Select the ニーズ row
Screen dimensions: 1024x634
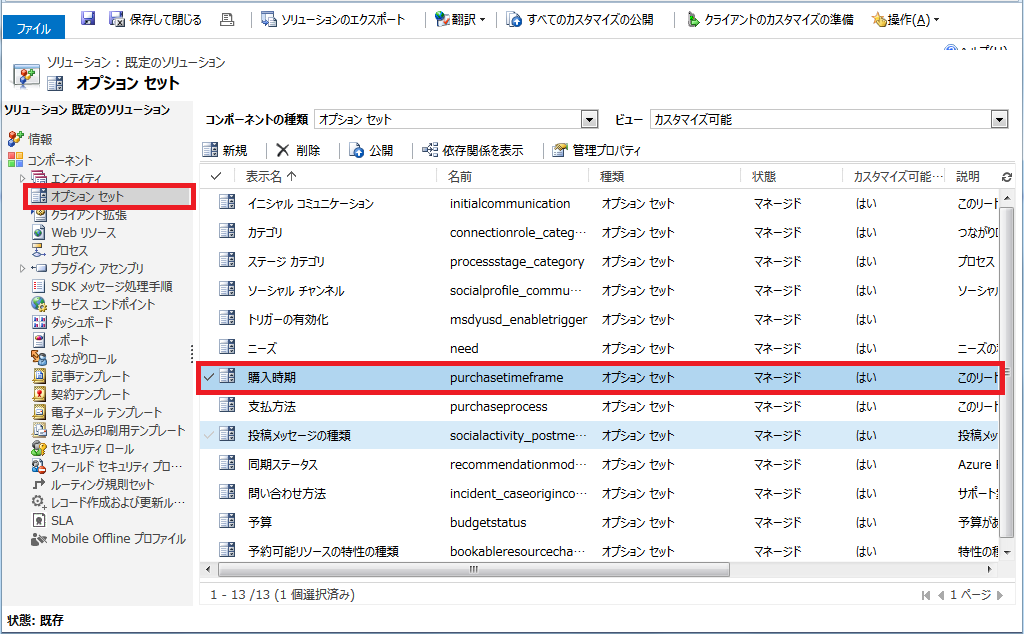[600, 349]
